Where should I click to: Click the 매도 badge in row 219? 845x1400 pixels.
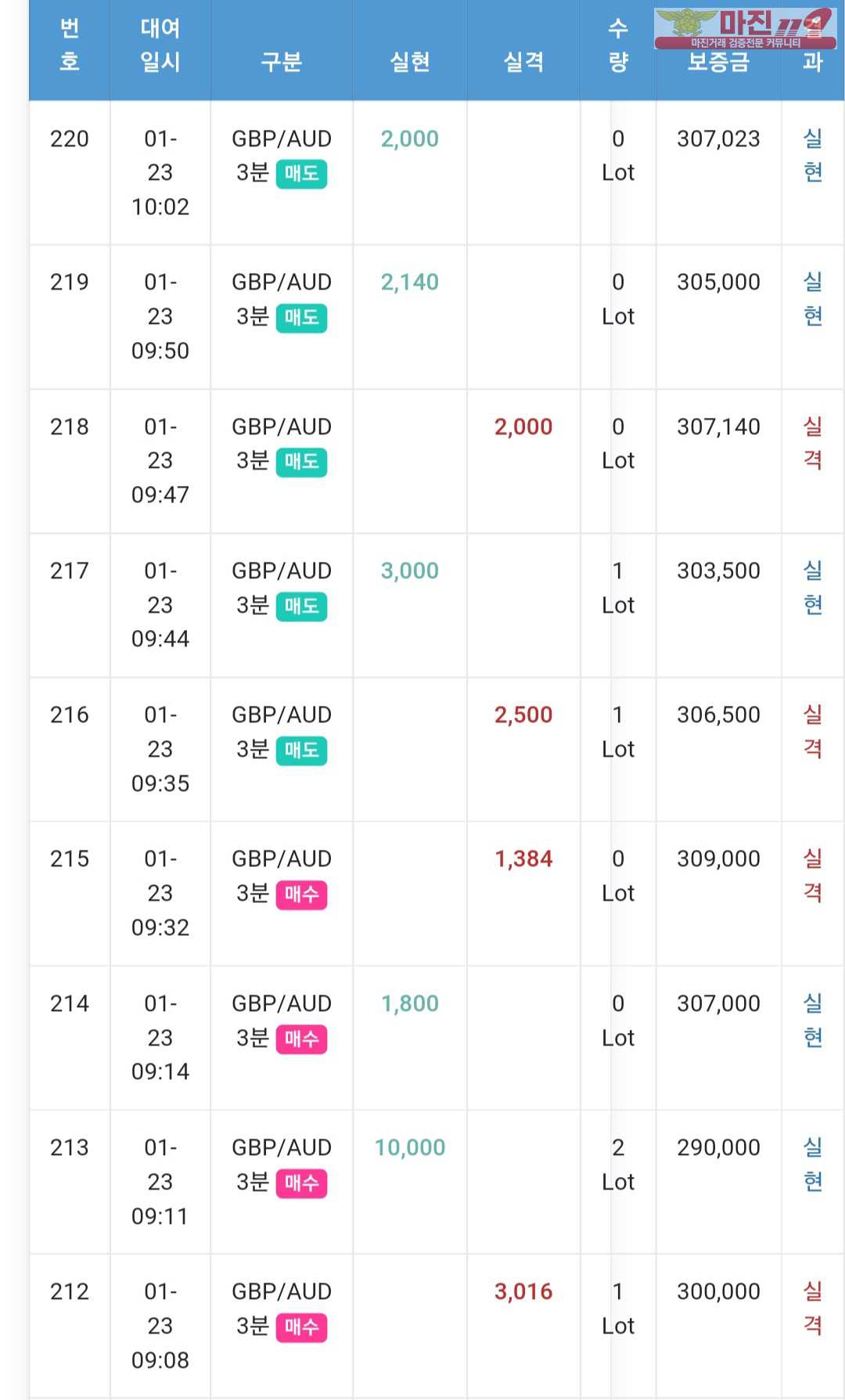click(301, 318)
